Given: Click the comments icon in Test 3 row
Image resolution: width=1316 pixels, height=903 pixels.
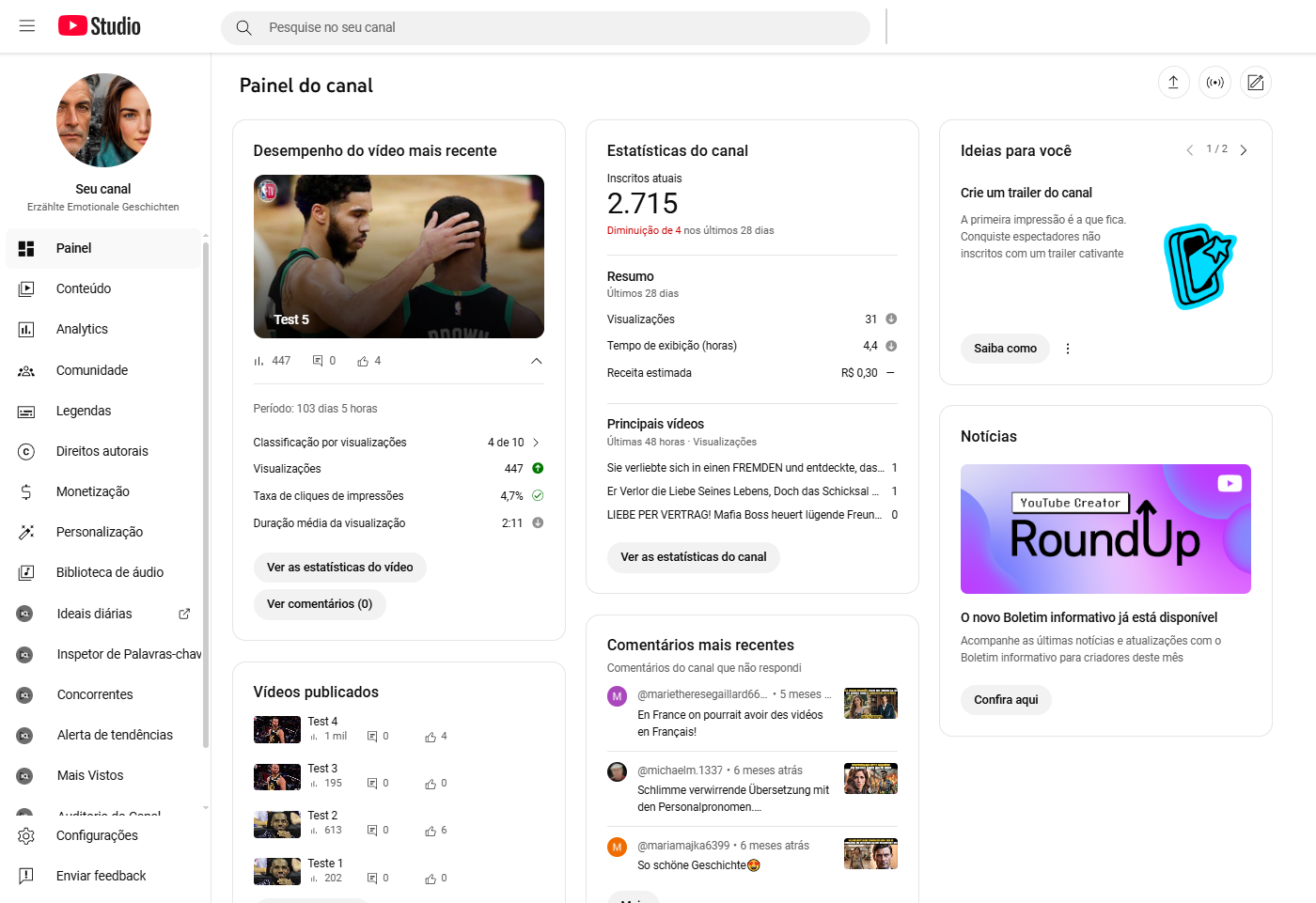Looking at the screenshot, I should coord(372,784).
